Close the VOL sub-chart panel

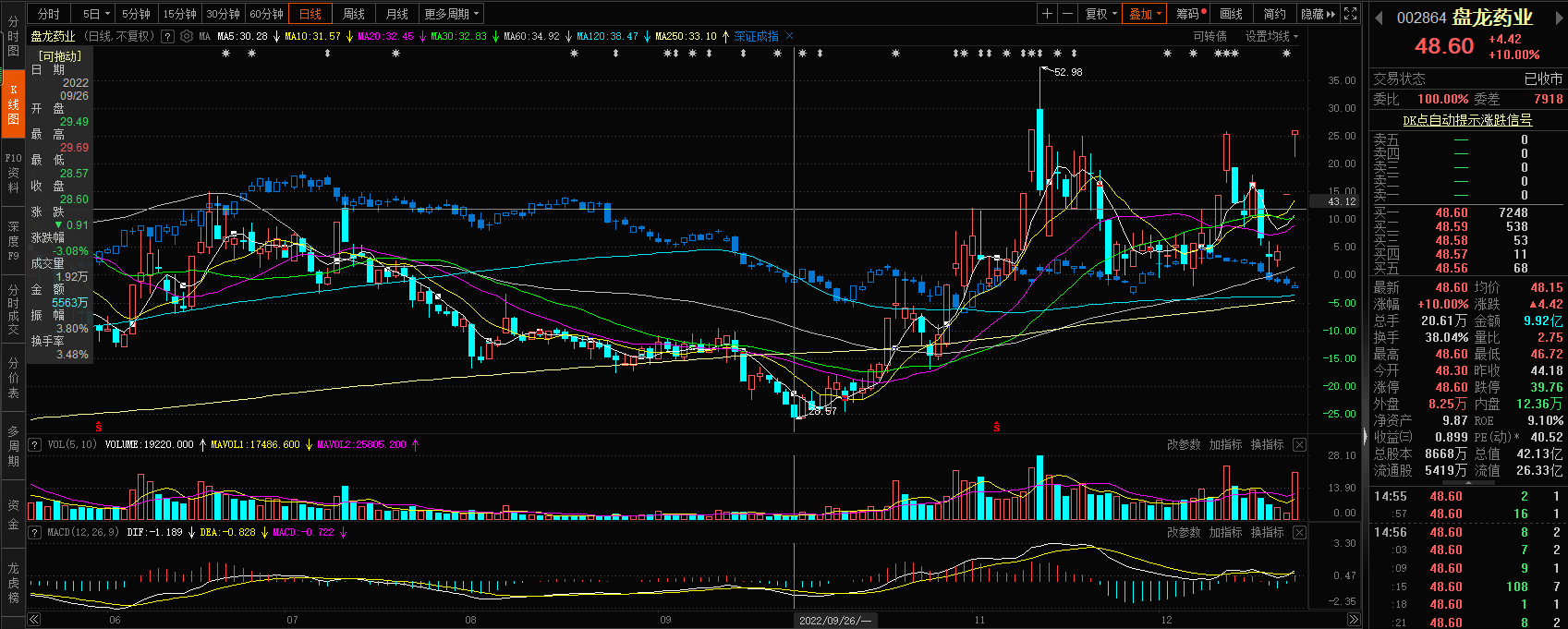click(1299, 445)
